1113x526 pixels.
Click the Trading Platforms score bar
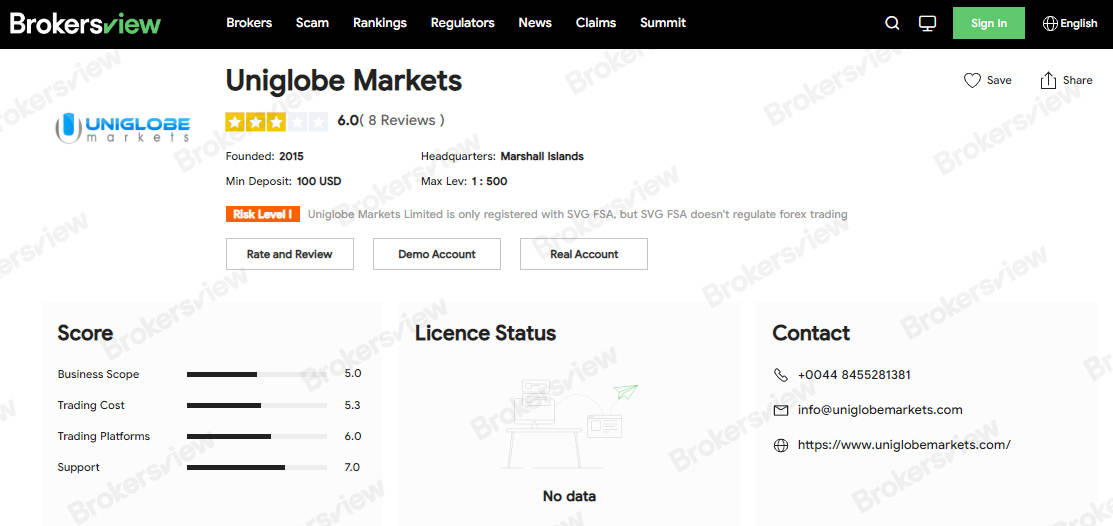pyautogui.click(x=257, y=437)
